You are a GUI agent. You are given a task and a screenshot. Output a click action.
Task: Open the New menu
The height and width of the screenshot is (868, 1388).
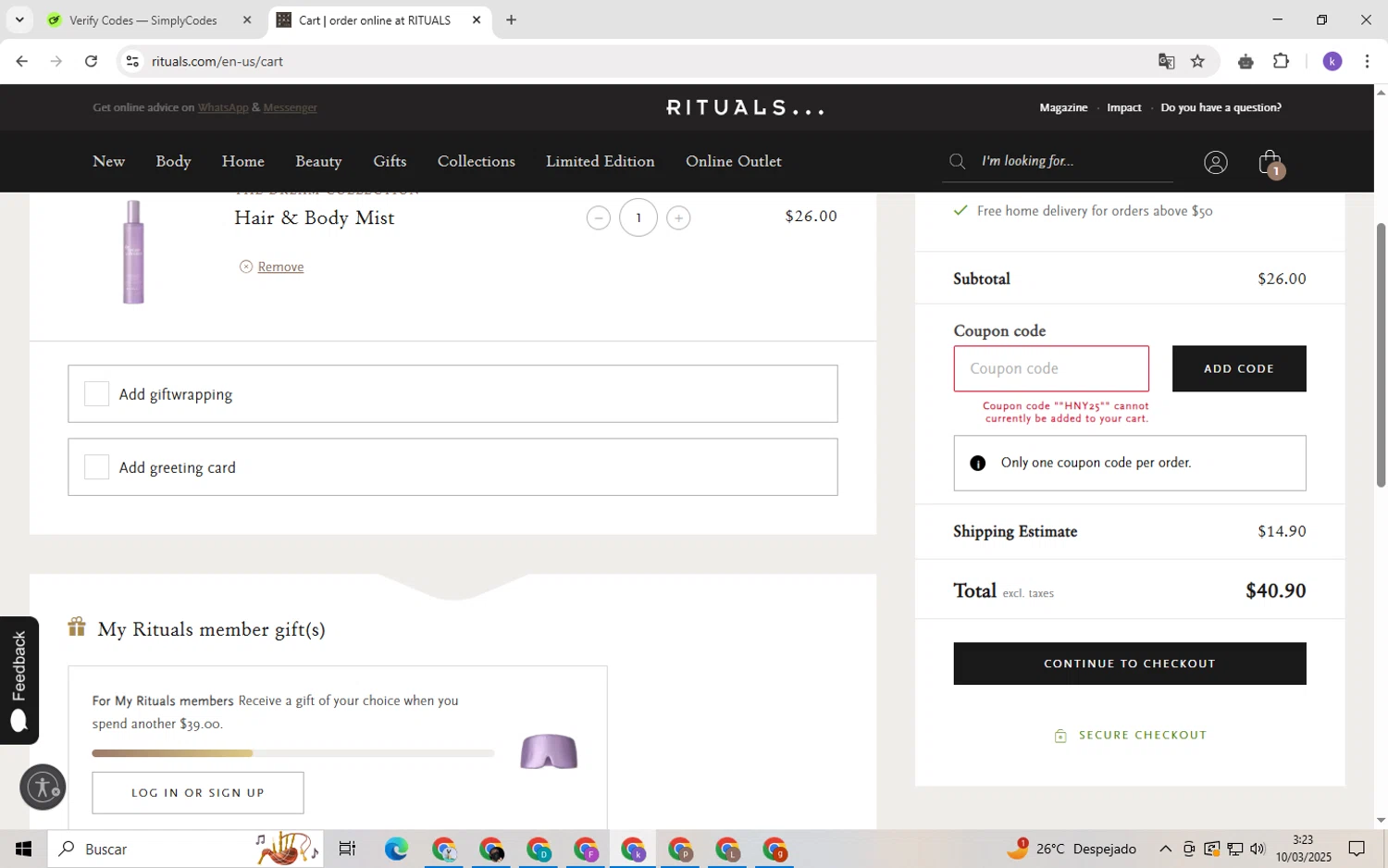point(108,161)
